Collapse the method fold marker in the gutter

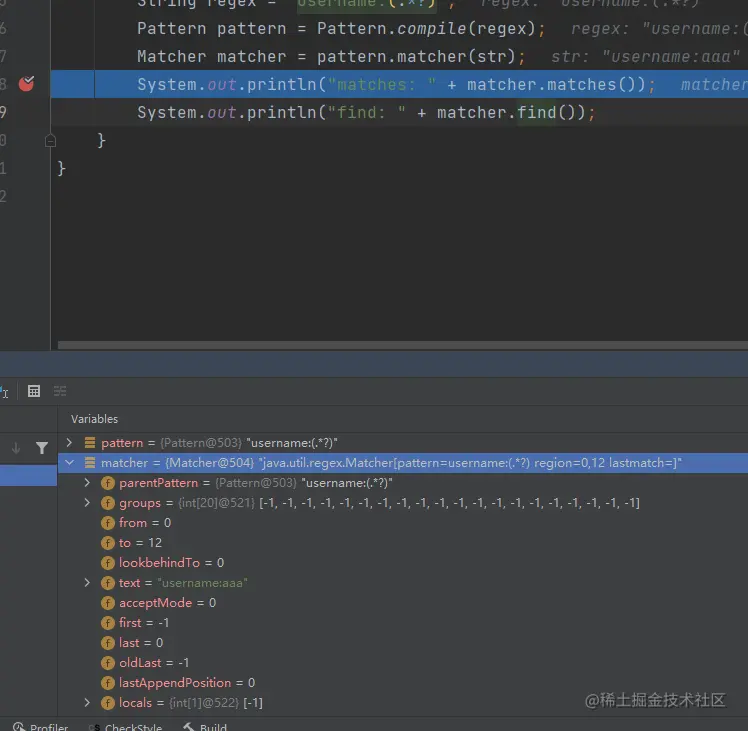coord(50,141)
